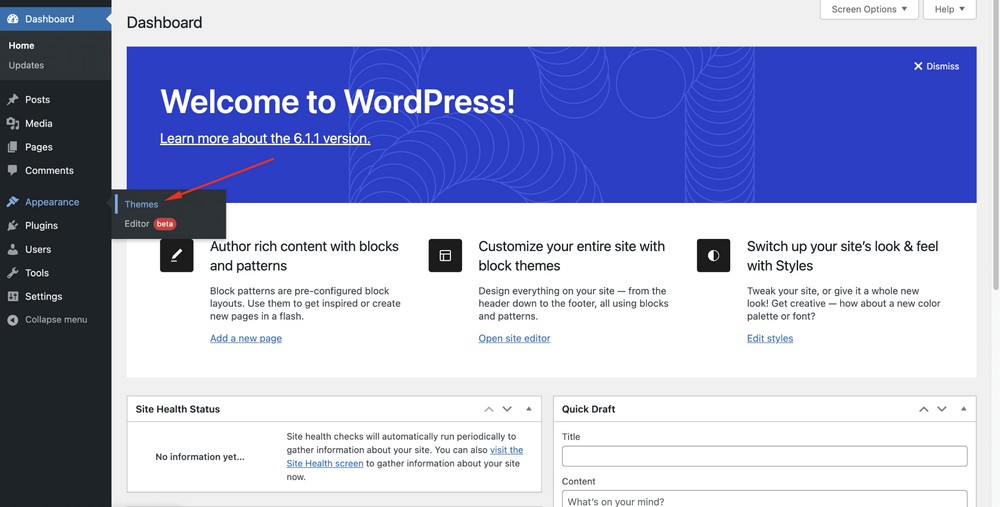Viewport: 1000px width, 507px height.
Task: Move Quick Draft panel up
Action: click(924, 409)
